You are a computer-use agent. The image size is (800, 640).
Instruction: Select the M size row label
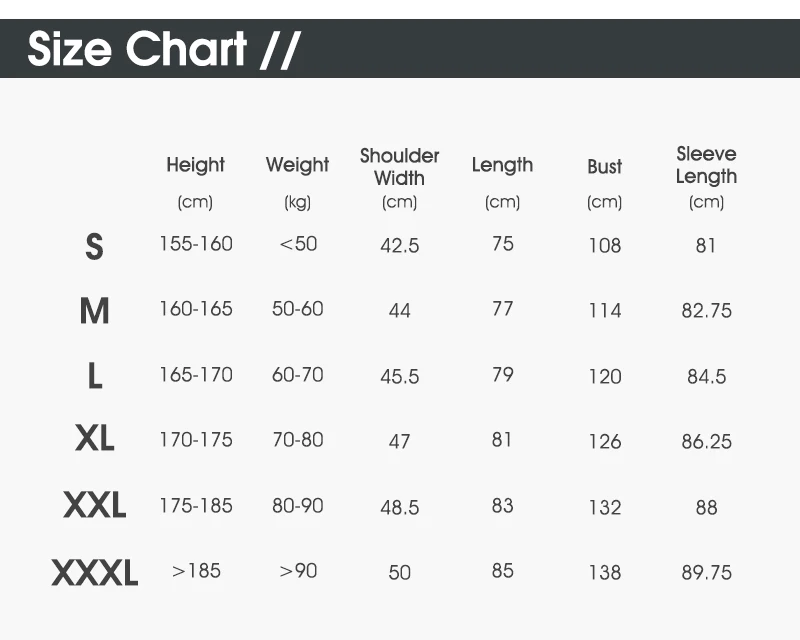coord(94,310)
